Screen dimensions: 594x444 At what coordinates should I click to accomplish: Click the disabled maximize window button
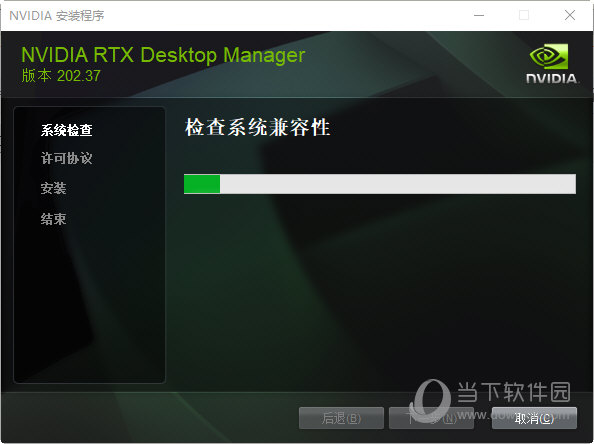pyautogui.click(x=524, y=16)
